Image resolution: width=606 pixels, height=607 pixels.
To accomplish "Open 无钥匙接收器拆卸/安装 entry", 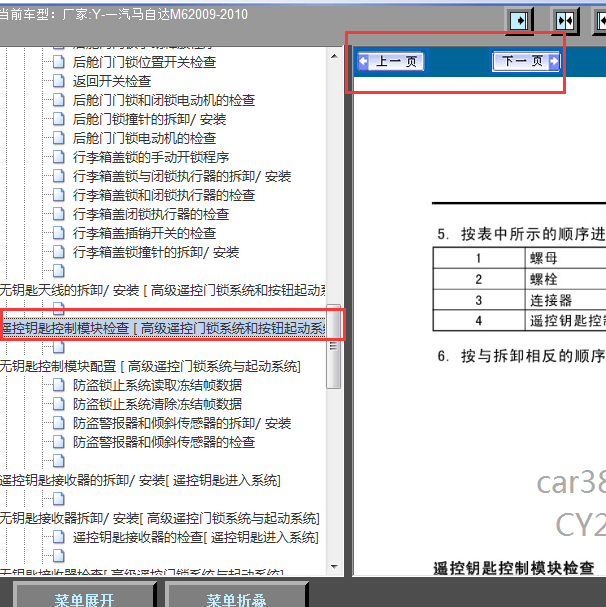I will coord(160,518).
